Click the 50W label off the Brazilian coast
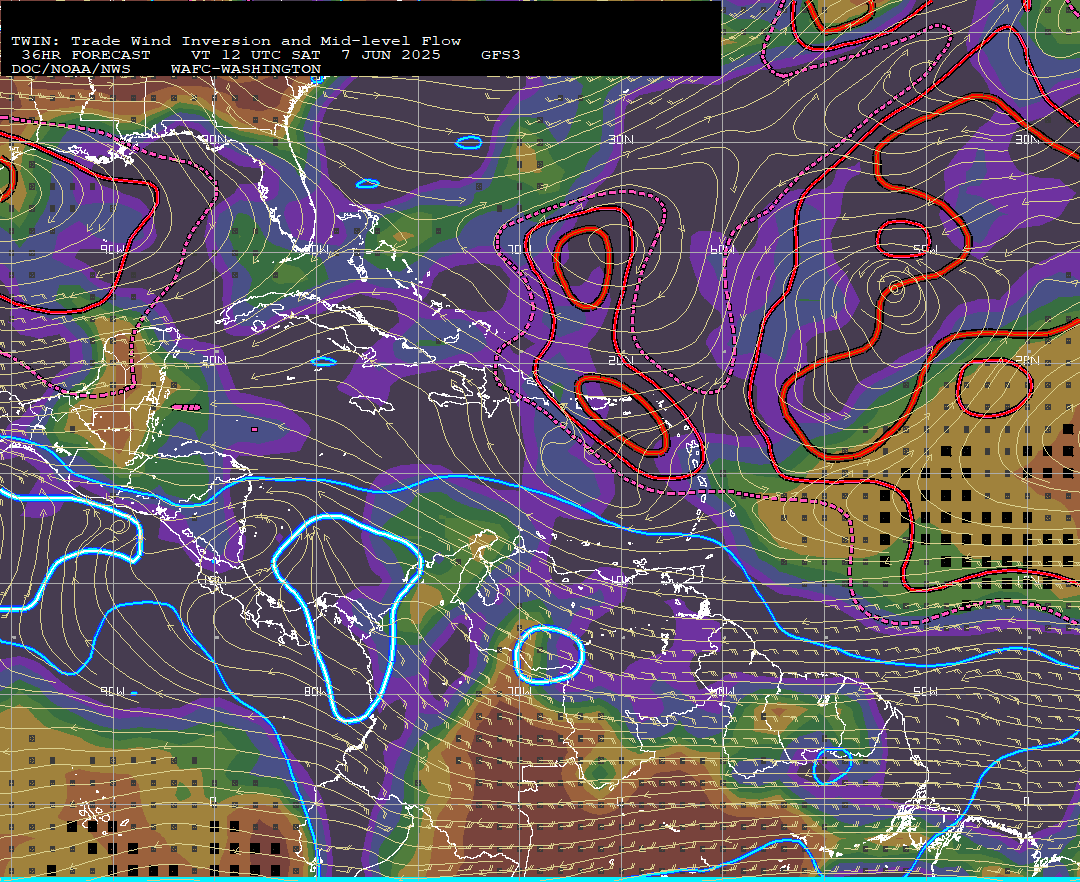The image size is (1080, 882). coord(925,691)
